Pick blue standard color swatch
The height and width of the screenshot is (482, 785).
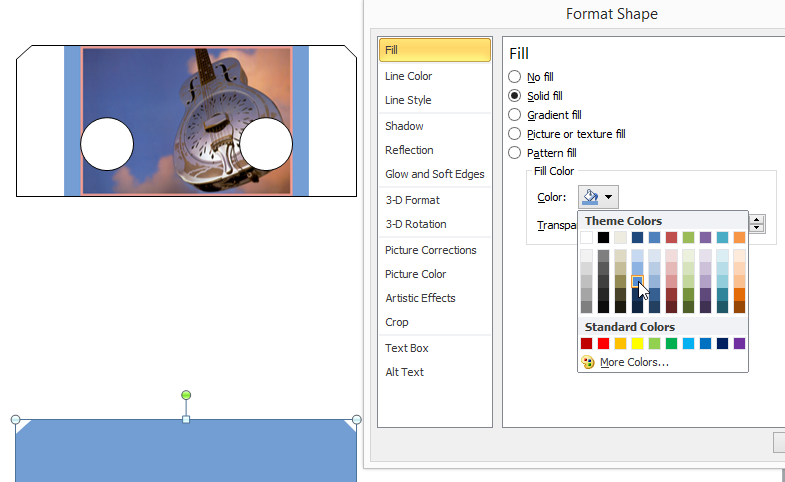tap(705, 343)
